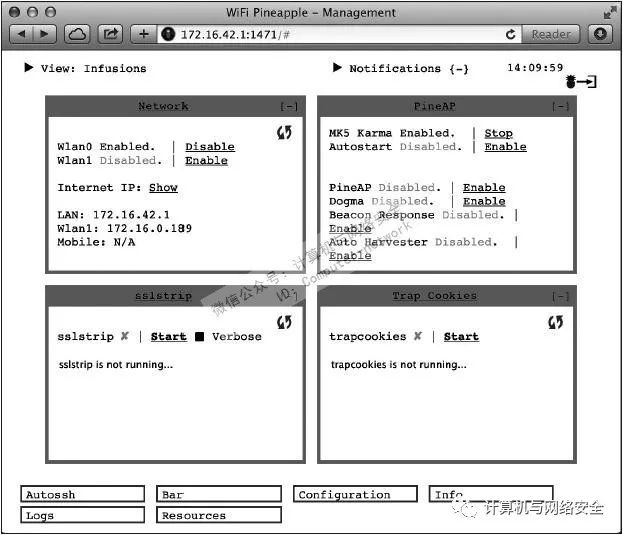Click the pineapple logout icon
The width and height of the screenshot is (623, 535).
(581, 82)
